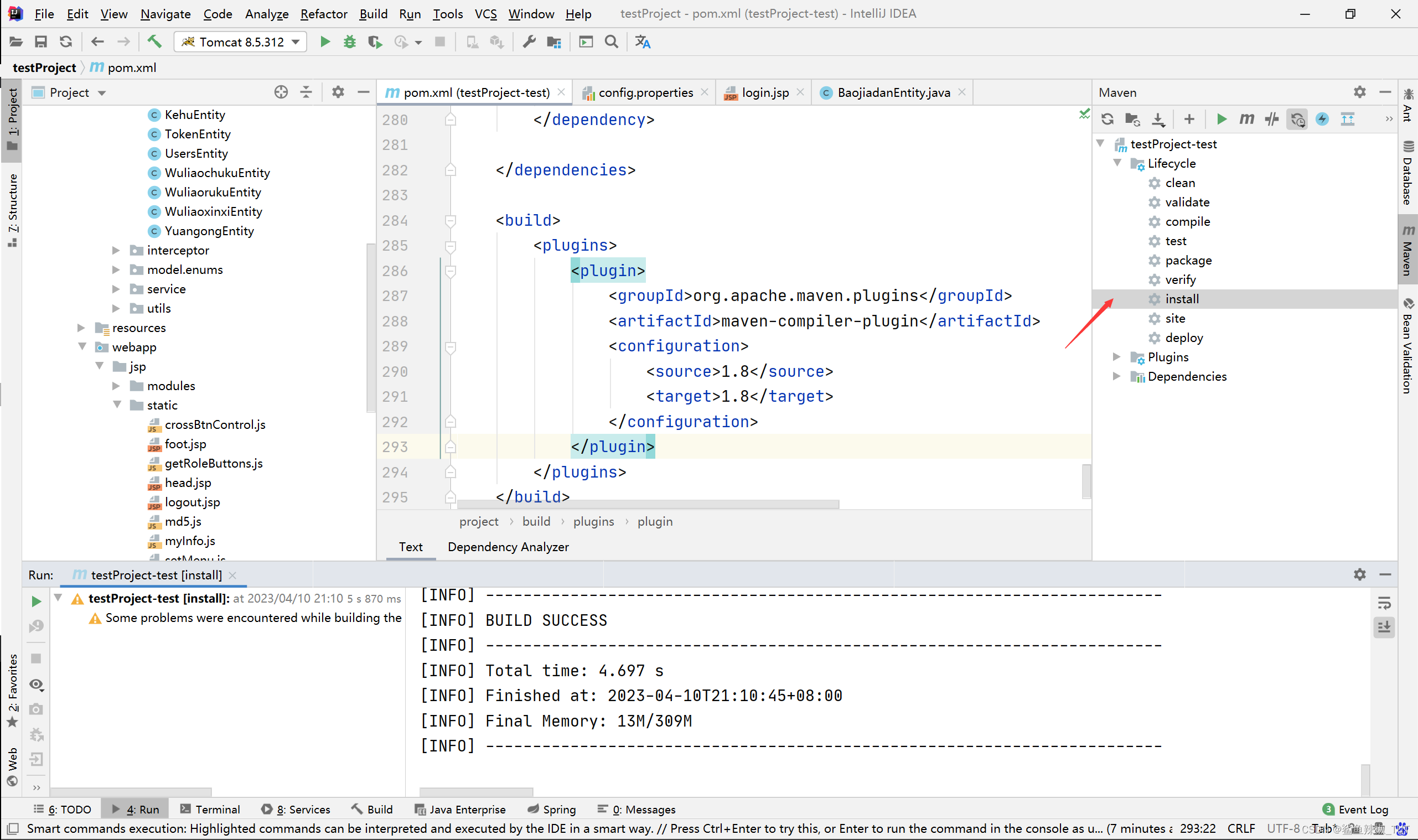Collapse the static folder
1418x840 pixels.
117,405
